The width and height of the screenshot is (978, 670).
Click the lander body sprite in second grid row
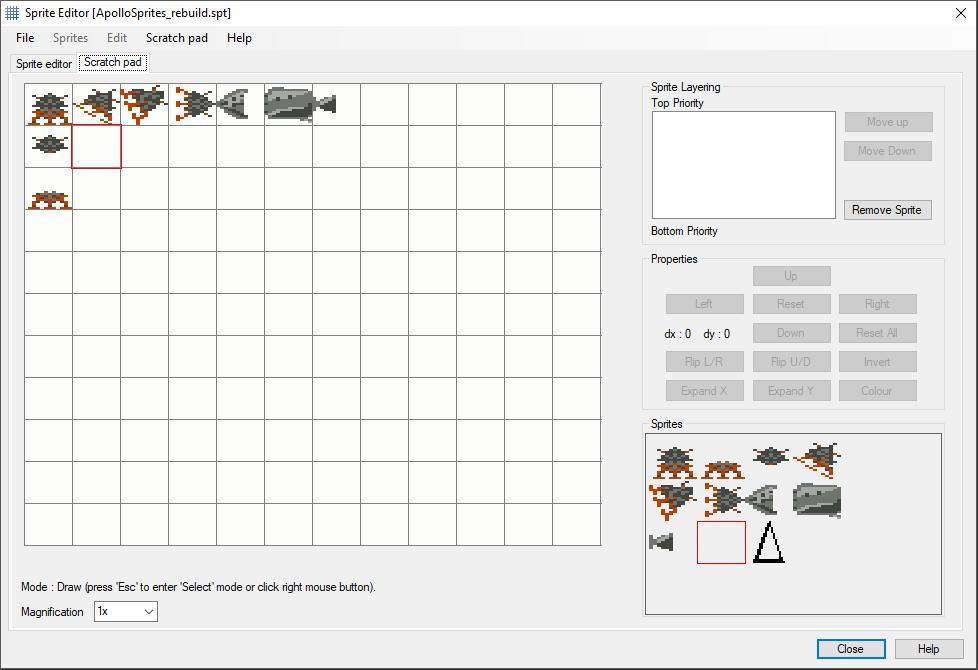click(49, 145)
